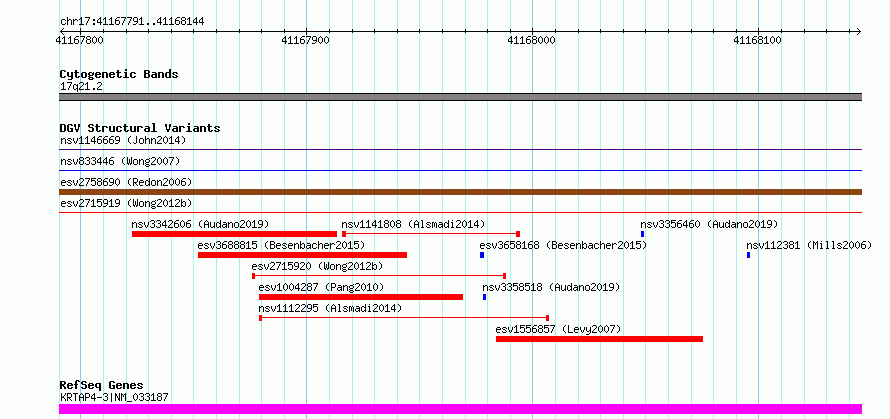
Task: Open the esv3688815 (Besenbacher2015) label
Action: click(x=281, y=245)
